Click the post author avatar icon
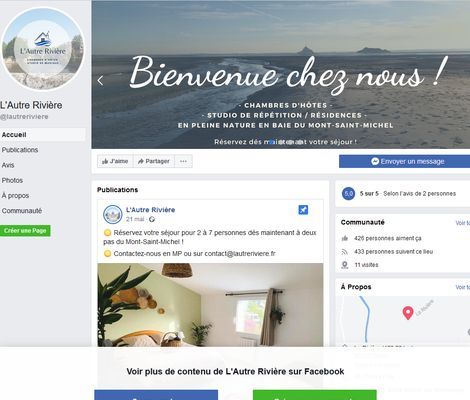 click(x=113, y=214)
